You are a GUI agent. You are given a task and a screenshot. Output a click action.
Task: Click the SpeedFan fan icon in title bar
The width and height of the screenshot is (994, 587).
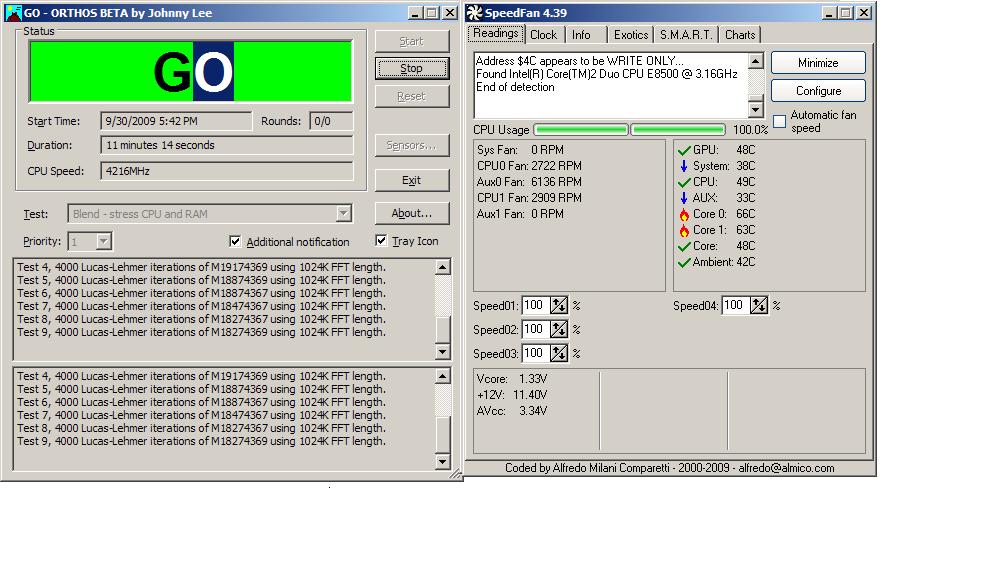click(475, 13)
